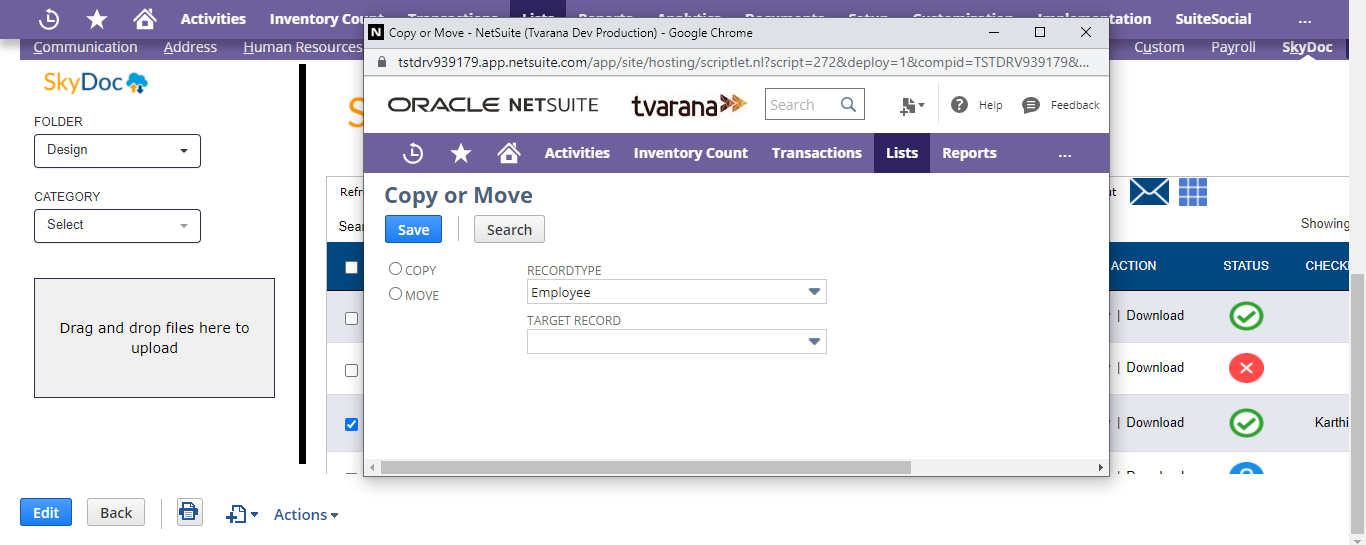Click the green check status in first row

(1246, 316)
